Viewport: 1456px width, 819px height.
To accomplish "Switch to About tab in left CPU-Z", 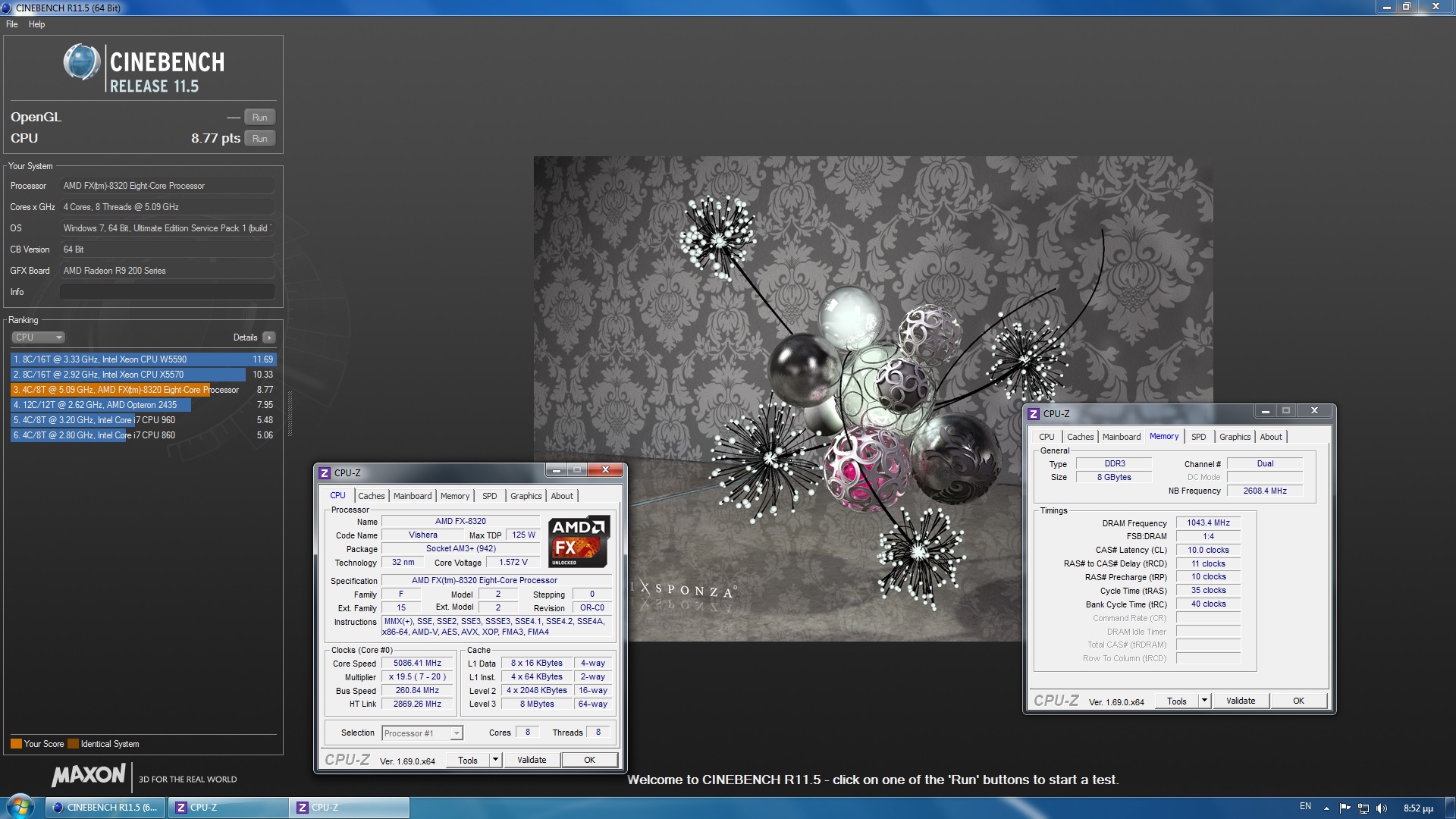I will (x=562, y=496).
